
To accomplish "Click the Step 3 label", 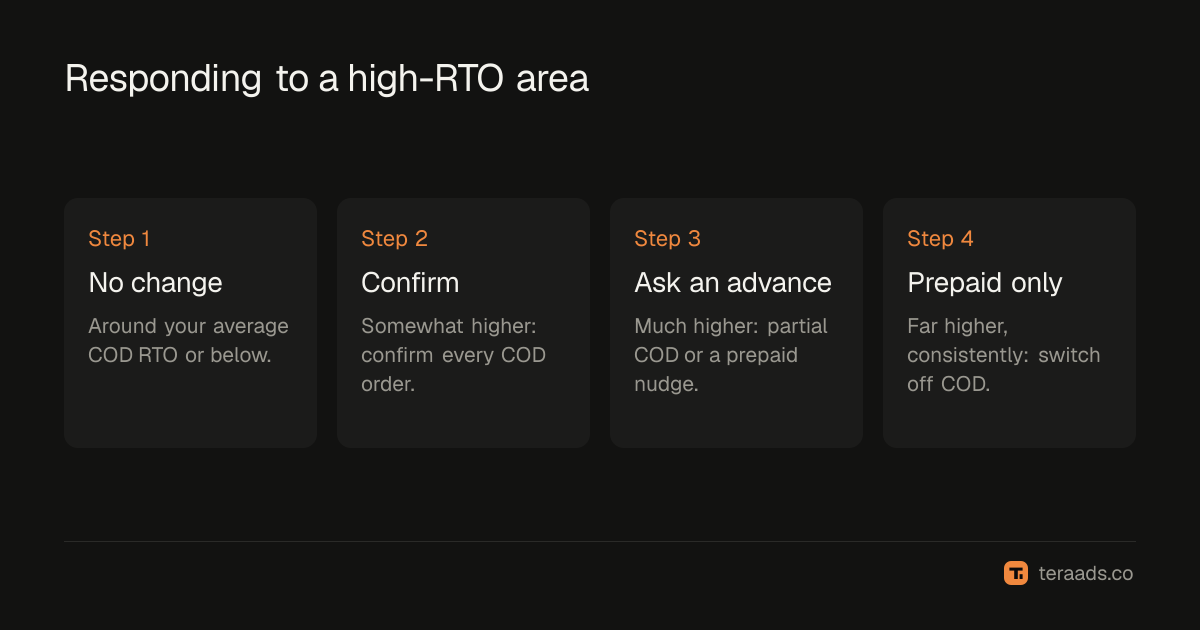I will [667, 239].
